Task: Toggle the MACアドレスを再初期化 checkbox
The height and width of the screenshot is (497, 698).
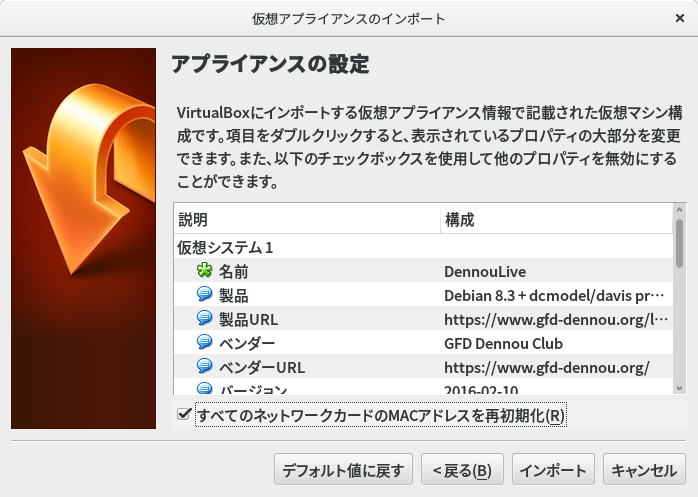Action: (x=184, y=414)
